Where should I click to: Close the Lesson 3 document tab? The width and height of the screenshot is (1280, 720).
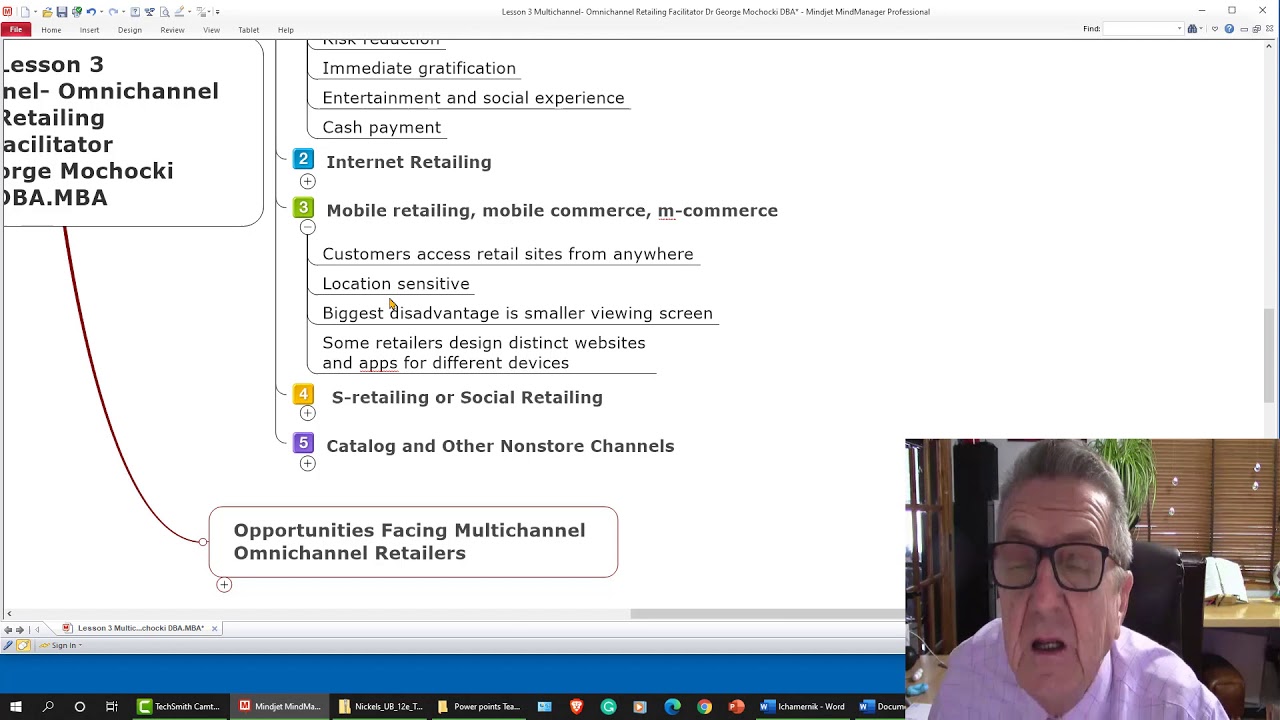click(x=214, y=628)
